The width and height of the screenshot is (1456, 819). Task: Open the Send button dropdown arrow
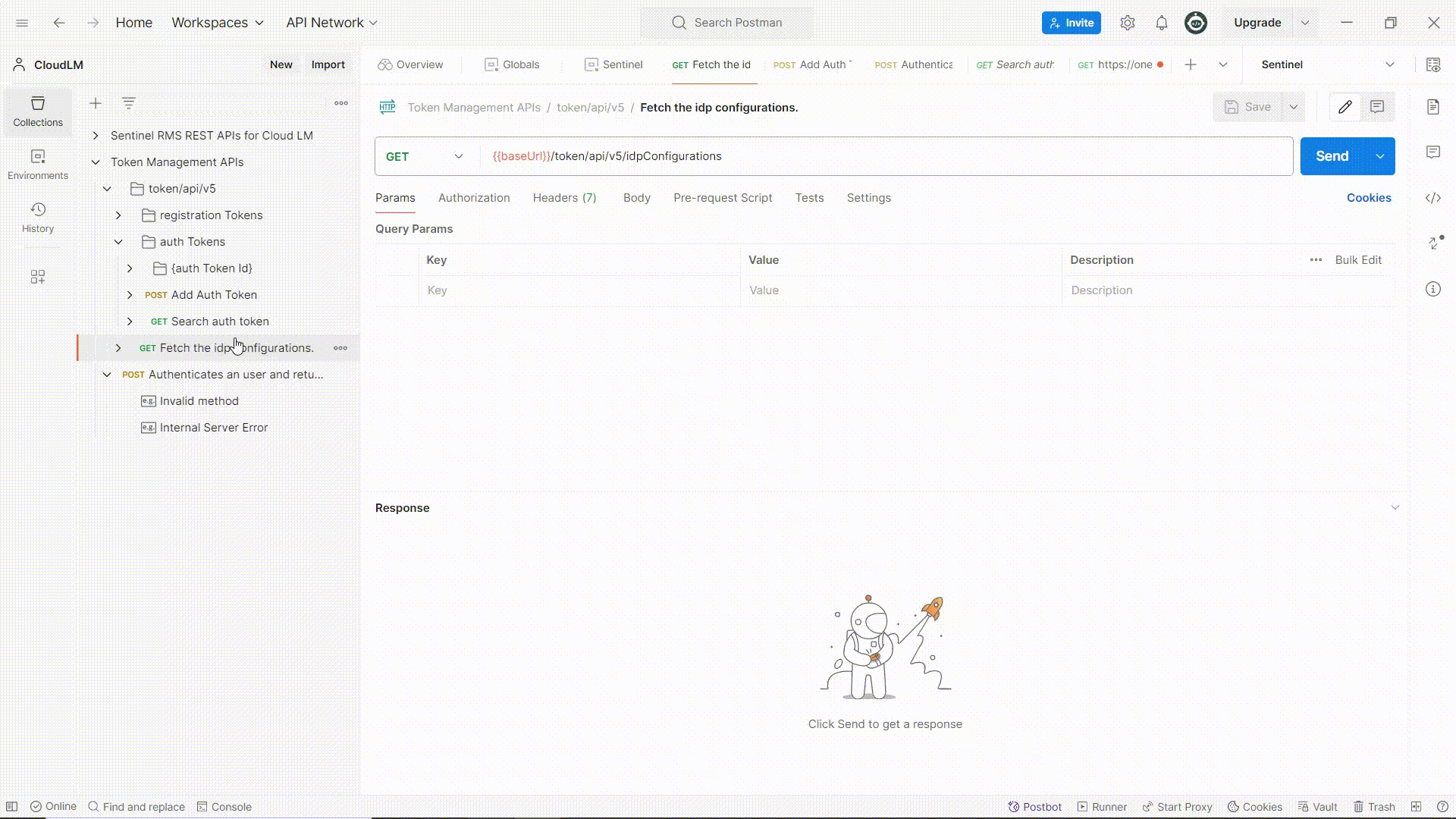(x=1380, y=156)
